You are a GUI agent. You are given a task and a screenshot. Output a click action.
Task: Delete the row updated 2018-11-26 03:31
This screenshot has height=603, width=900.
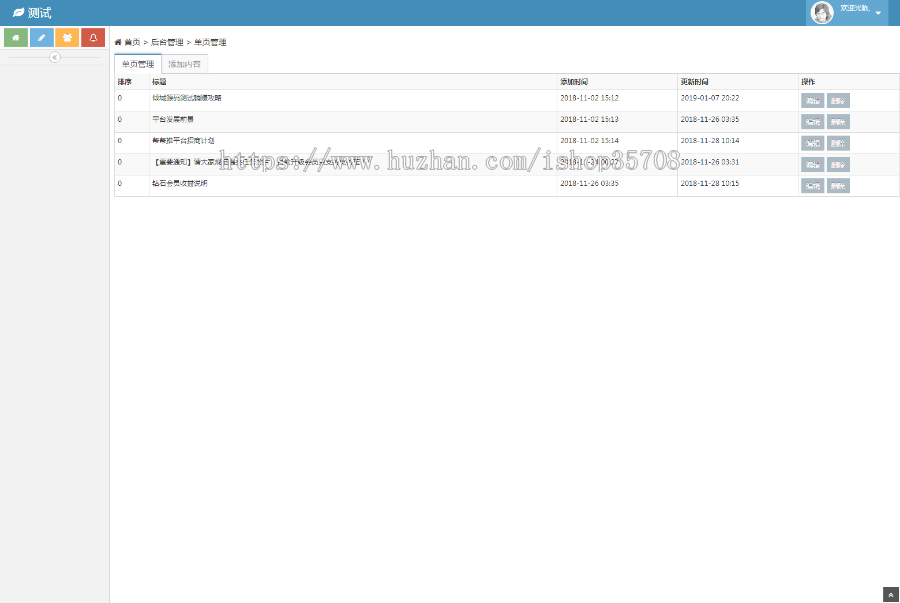click(838, 165)
